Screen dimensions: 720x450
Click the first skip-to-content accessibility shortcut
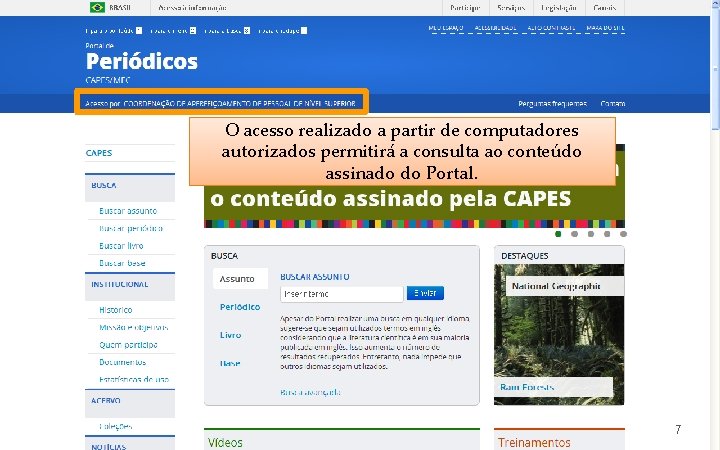coord(113,30)
